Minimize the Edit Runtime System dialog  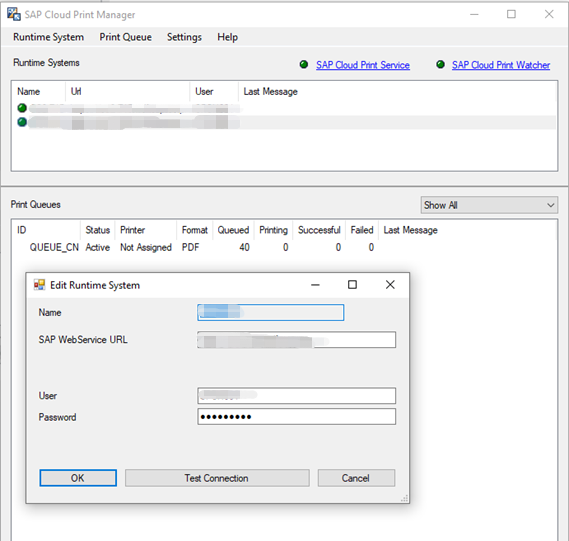[x=315, y=285]
